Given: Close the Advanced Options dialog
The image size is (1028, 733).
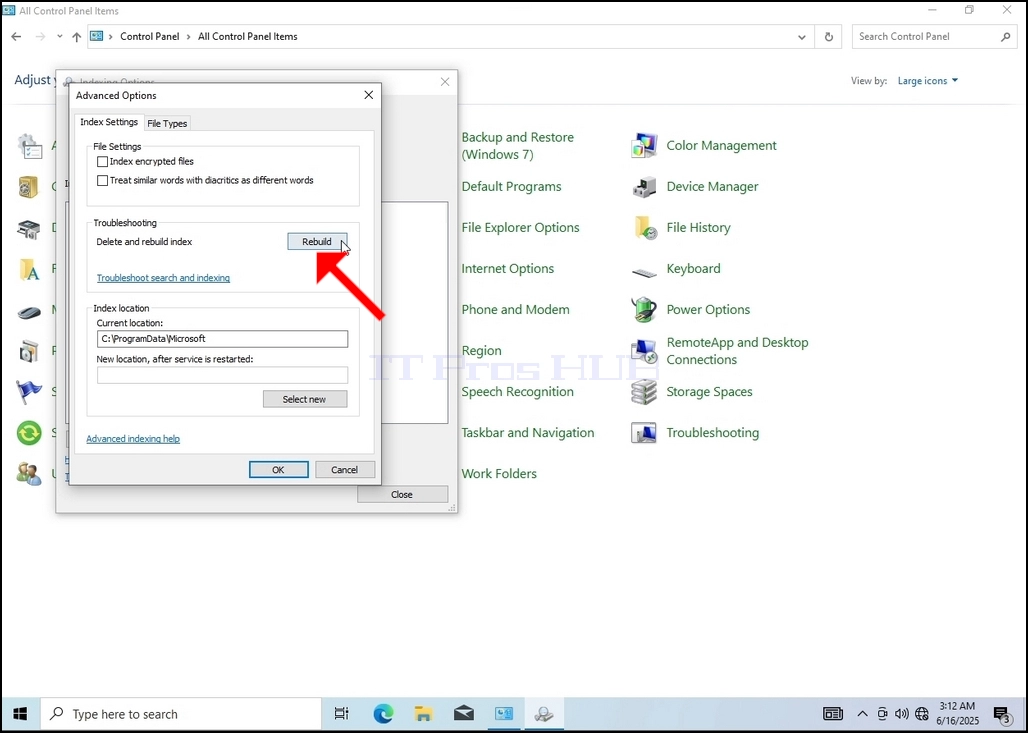Looking at the screenshot, I should tap(368, 95).
